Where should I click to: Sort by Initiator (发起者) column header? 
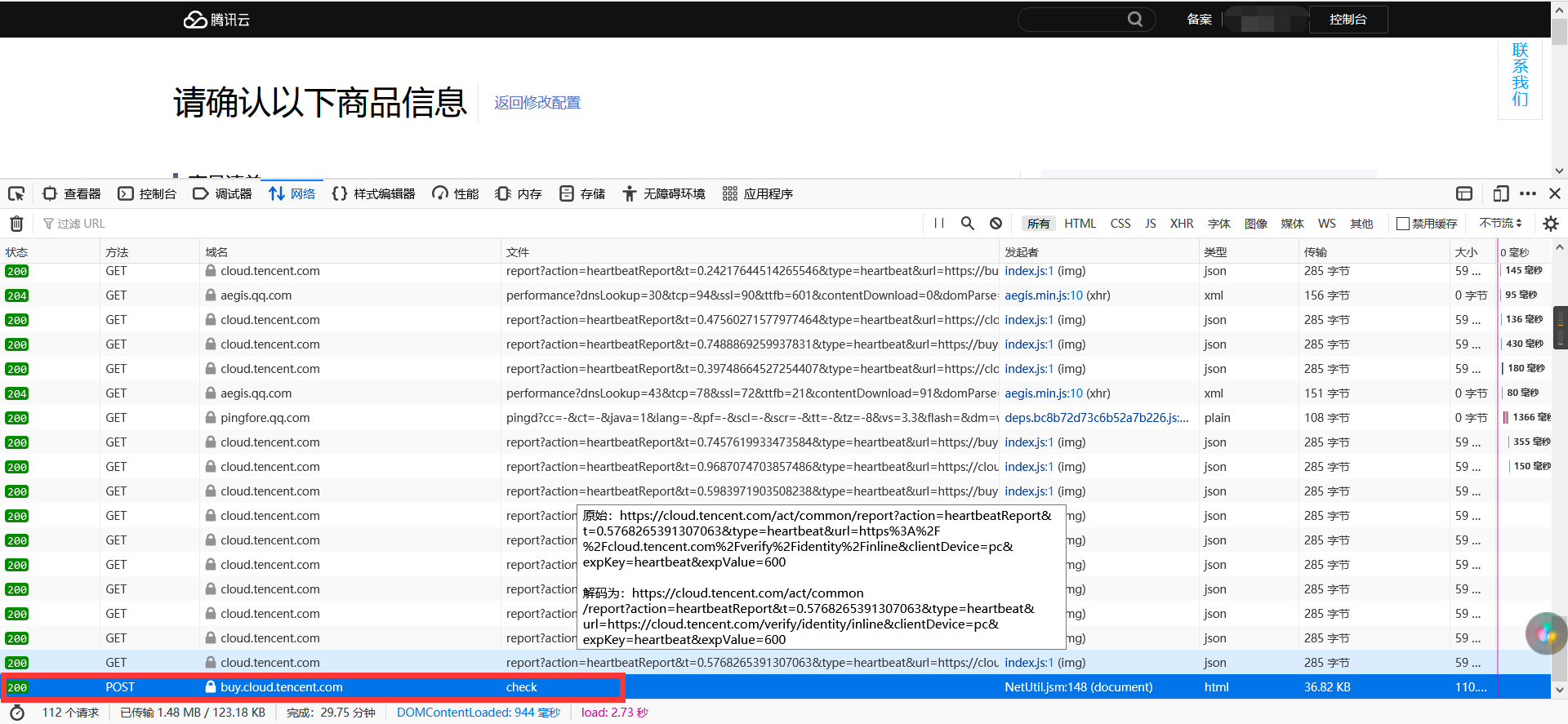coord(1098,251)
